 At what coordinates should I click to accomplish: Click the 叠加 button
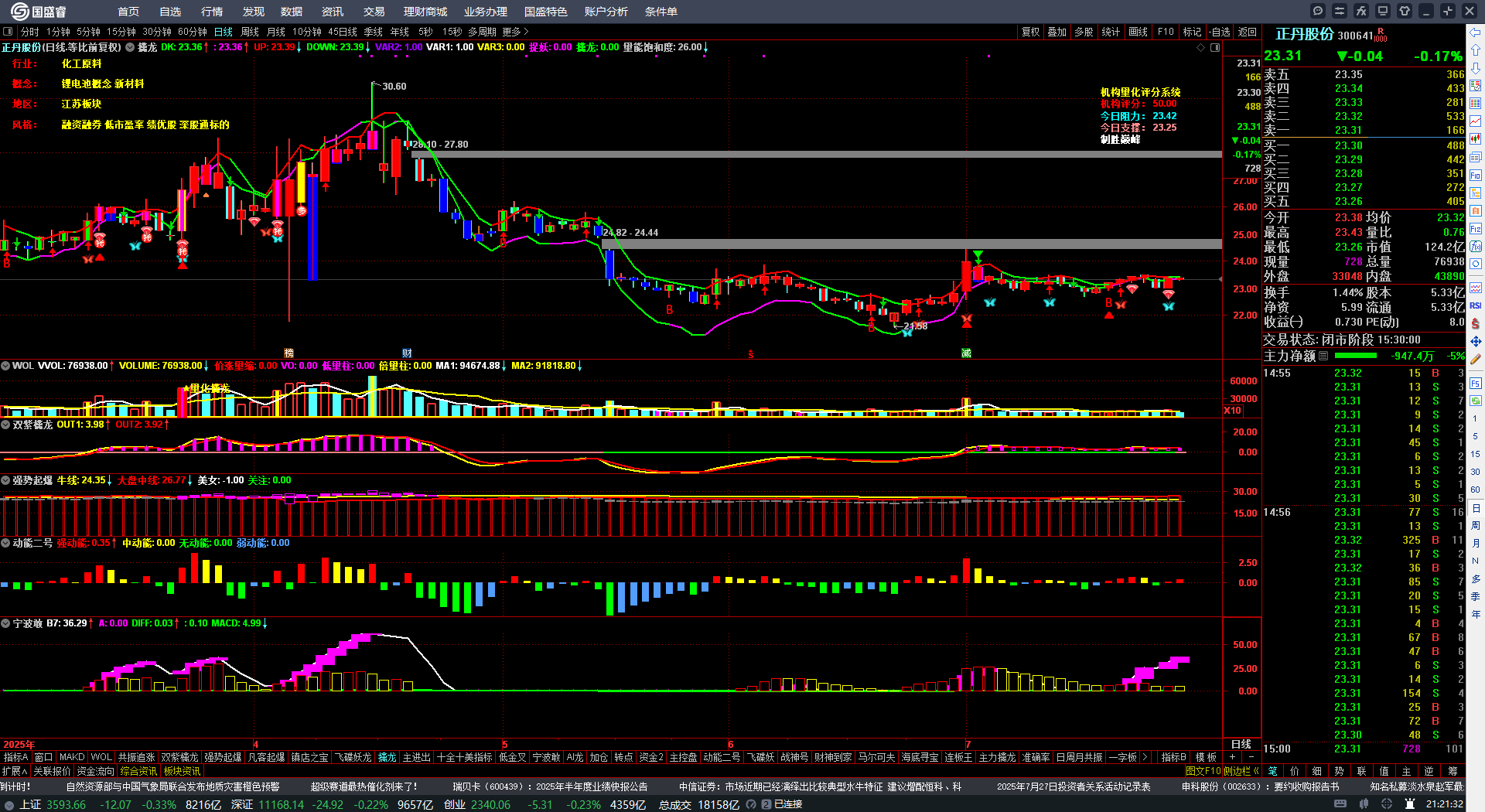point(1057,32)
